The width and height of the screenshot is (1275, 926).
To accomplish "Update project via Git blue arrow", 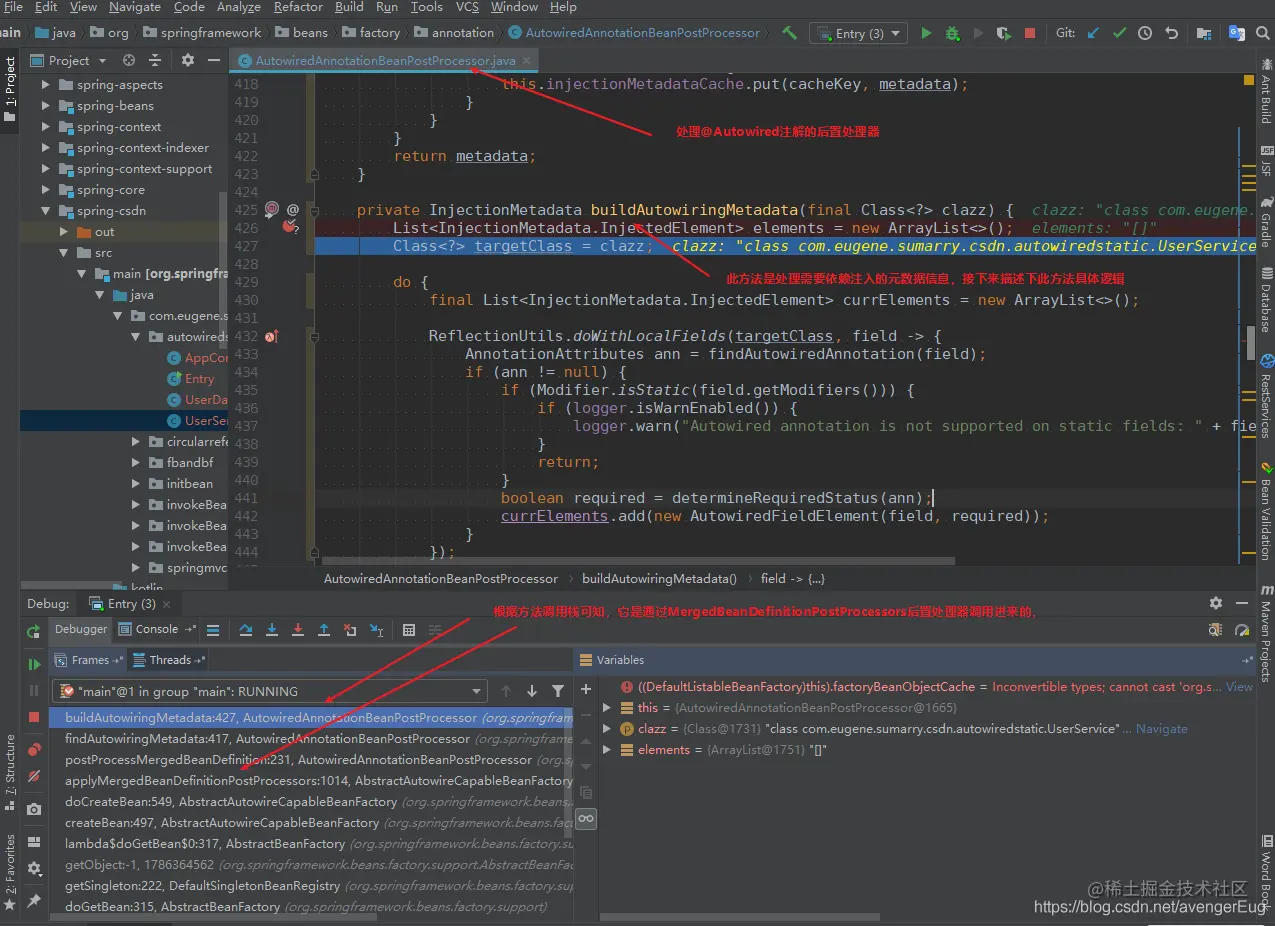I will click(x=1093, y=33).
